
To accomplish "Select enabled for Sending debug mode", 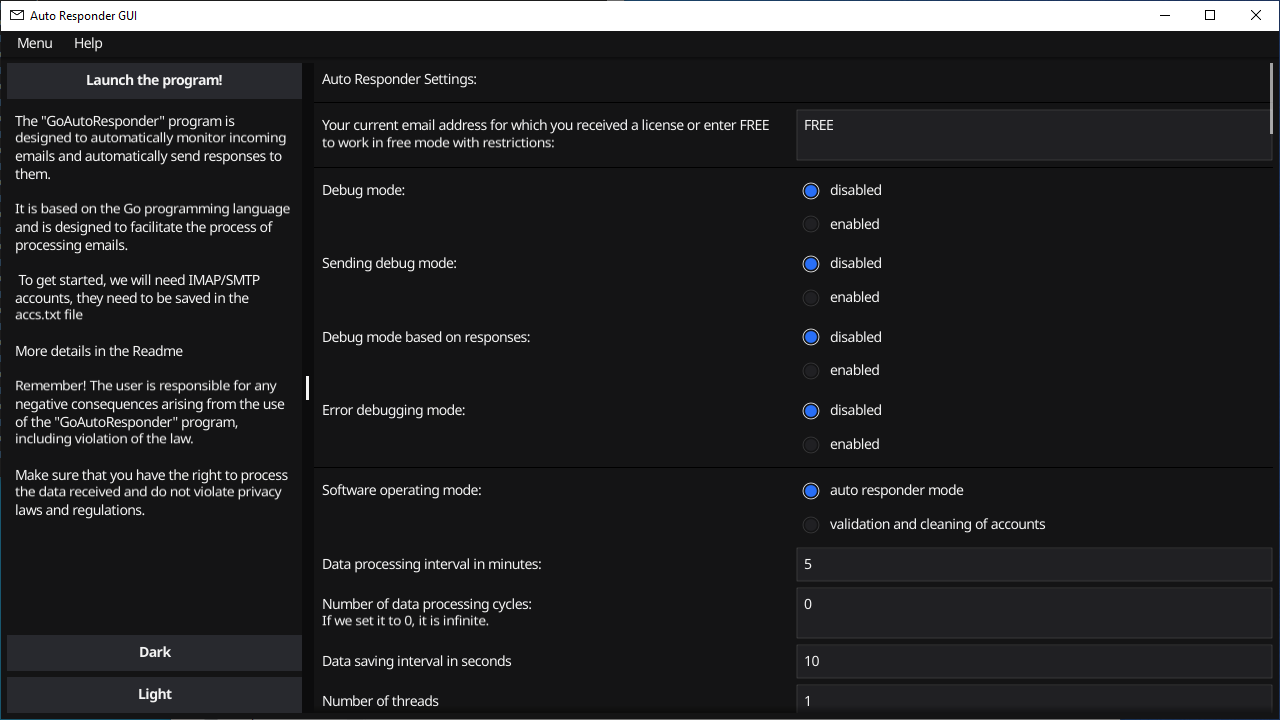I will (x=841, y=297).
